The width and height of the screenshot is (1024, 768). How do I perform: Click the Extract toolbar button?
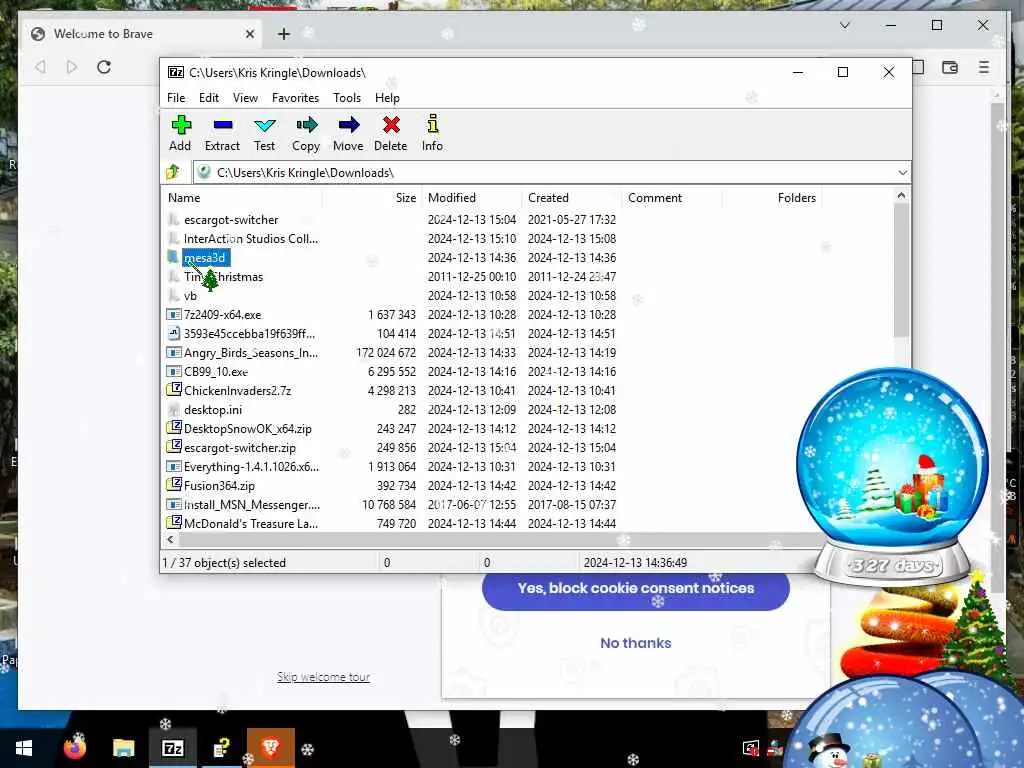click(222, 134)
